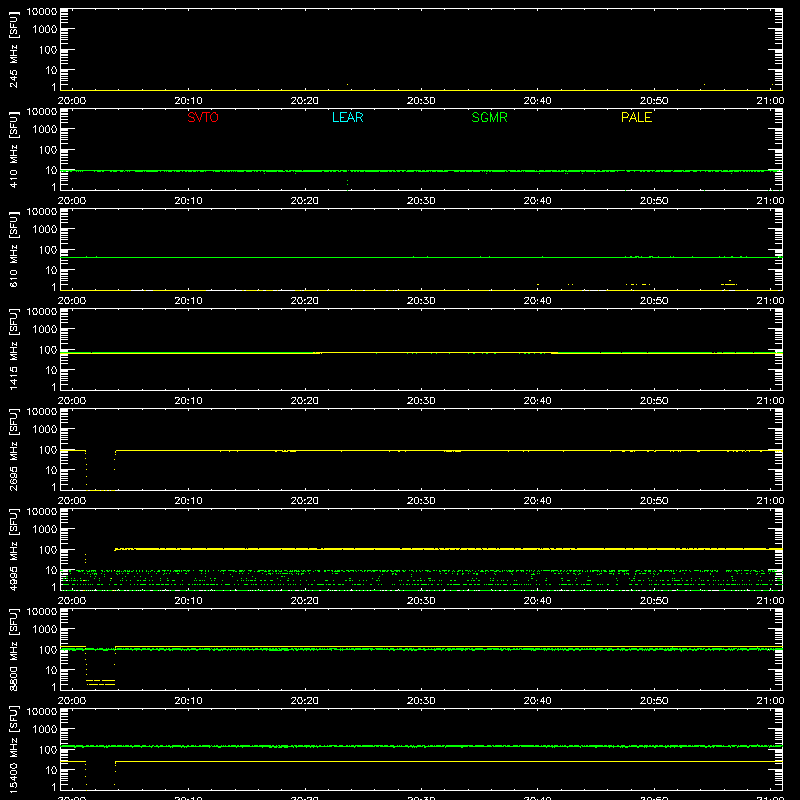The image size is (800, 800).
Task: Click the 1000 y-axis value on 2695 MHz plot
Action: pos(45,430)
